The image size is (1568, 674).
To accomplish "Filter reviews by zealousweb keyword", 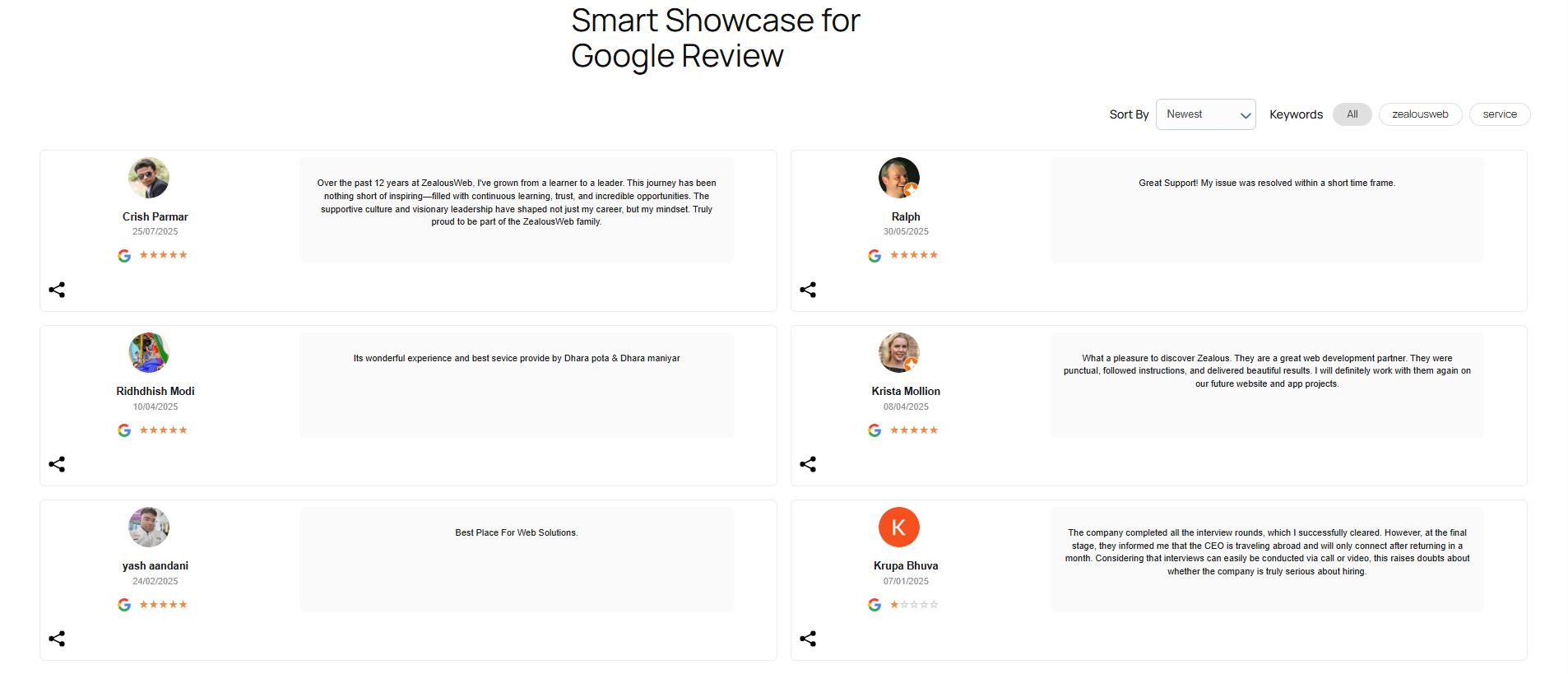I will pos(1420,114).
